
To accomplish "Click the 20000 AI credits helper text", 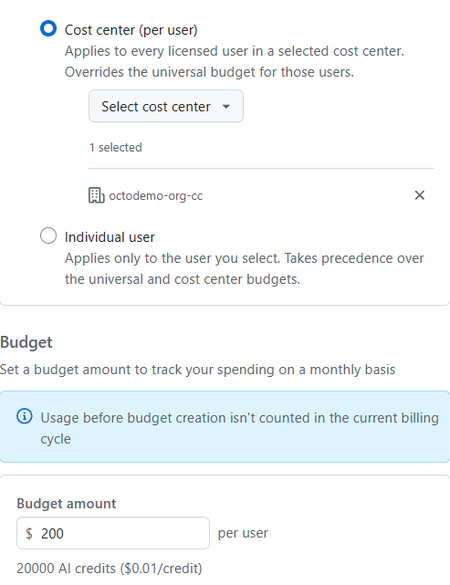I will coord(109,569).
